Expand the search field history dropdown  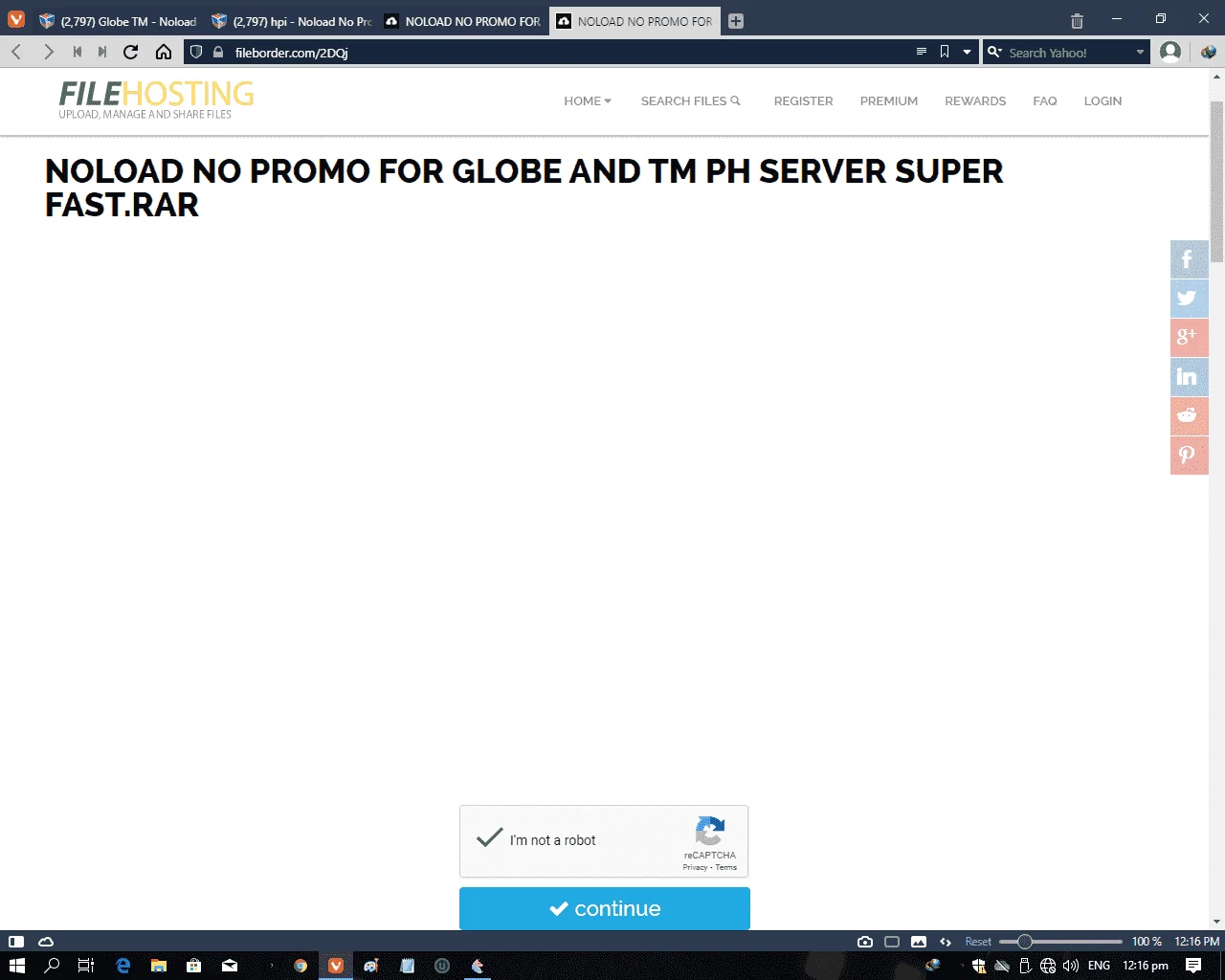coord(1140,52)
